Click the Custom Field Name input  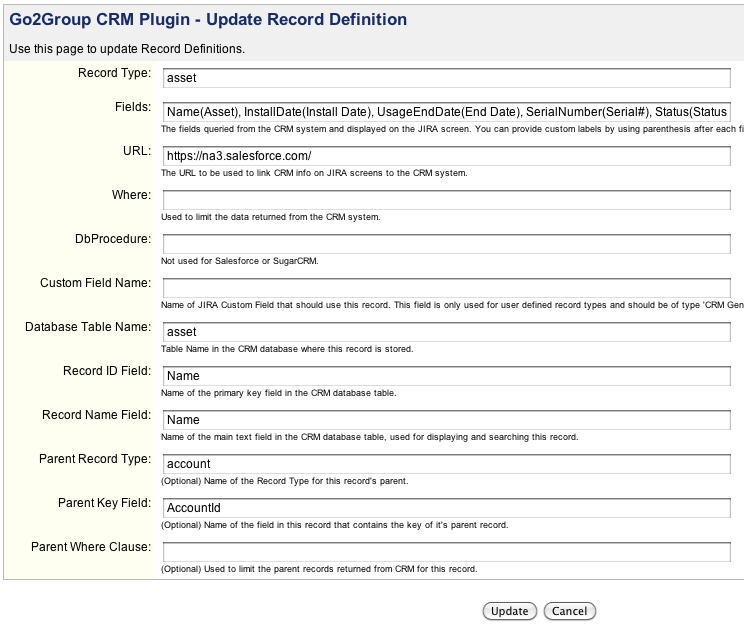tap(446, 288)
